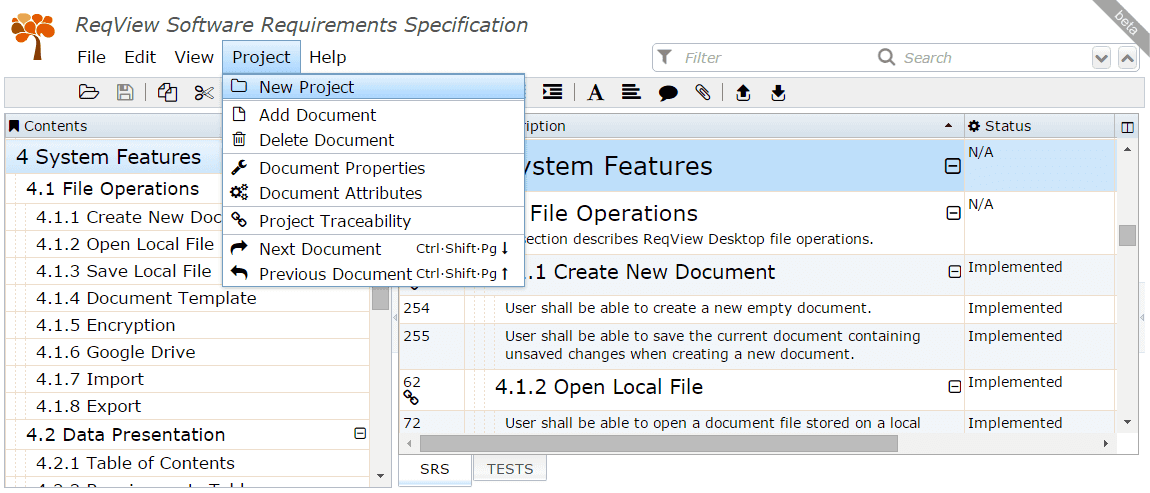This screenshot has width=1150, height=493.
Task: Click the upload arrow toolbar icon
Action: [x=742, y=93]
